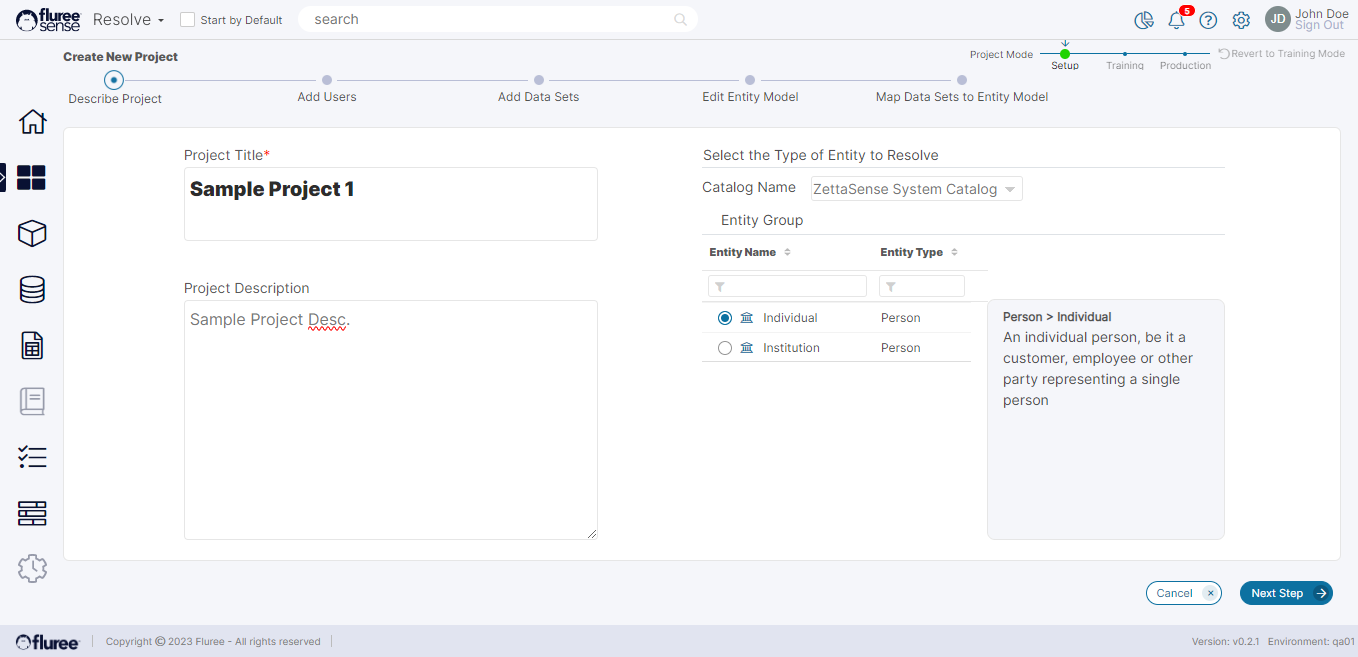Go to the Add Users step

coord(327,81)
